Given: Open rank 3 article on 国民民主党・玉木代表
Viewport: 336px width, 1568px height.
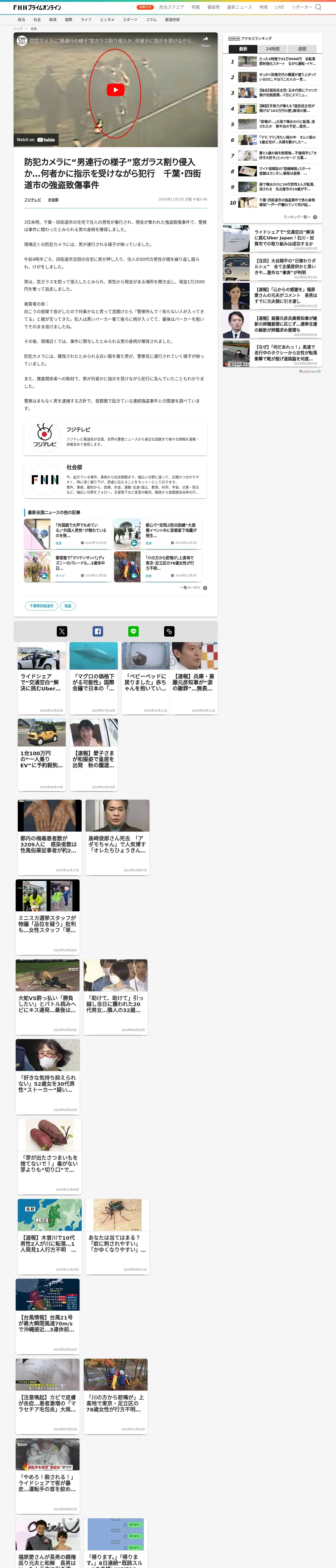Looking at the screenshot, I should tap(273, 93).
